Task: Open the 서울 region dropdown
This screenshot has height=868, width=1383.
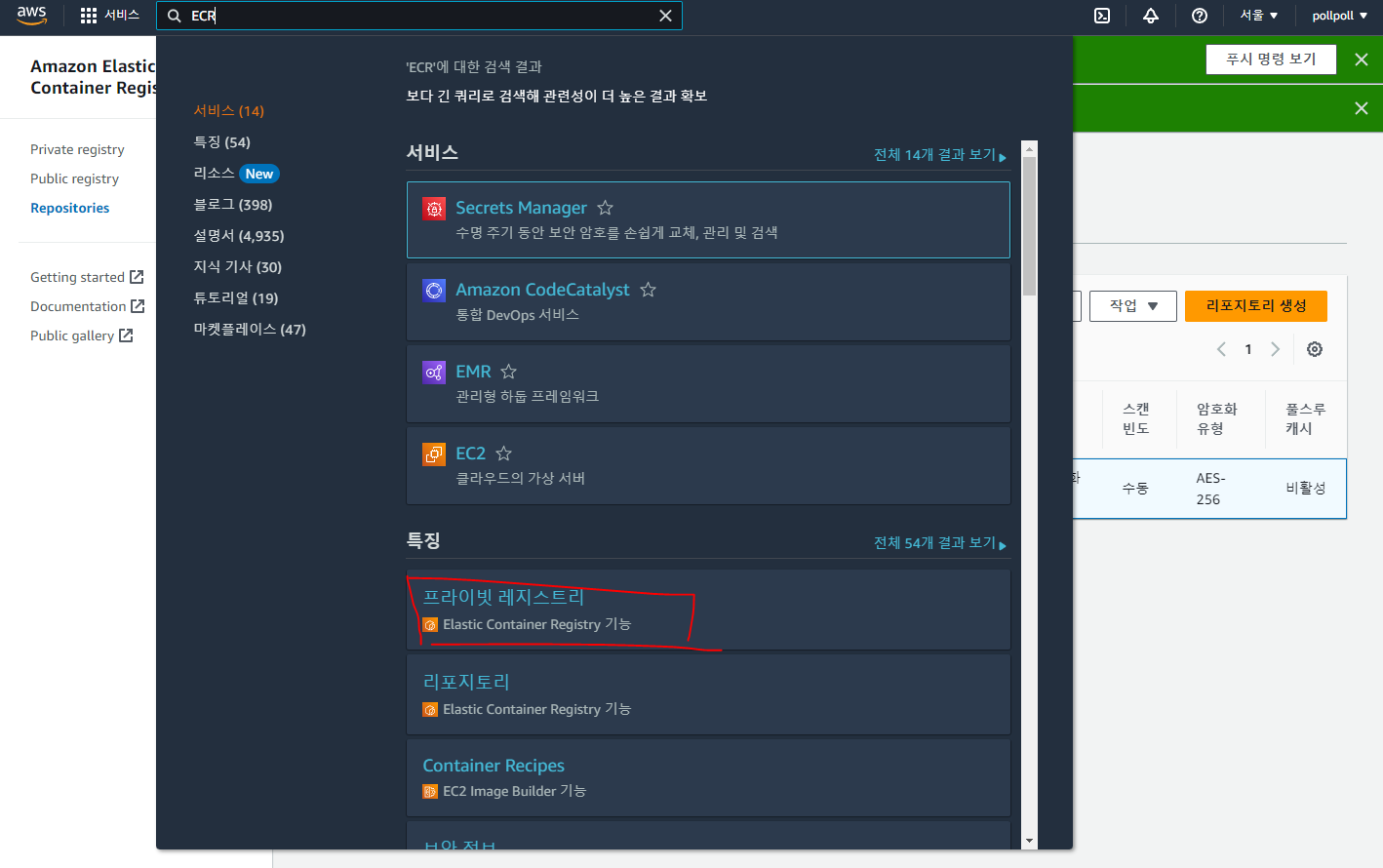Action: [x=1258, y=16]
